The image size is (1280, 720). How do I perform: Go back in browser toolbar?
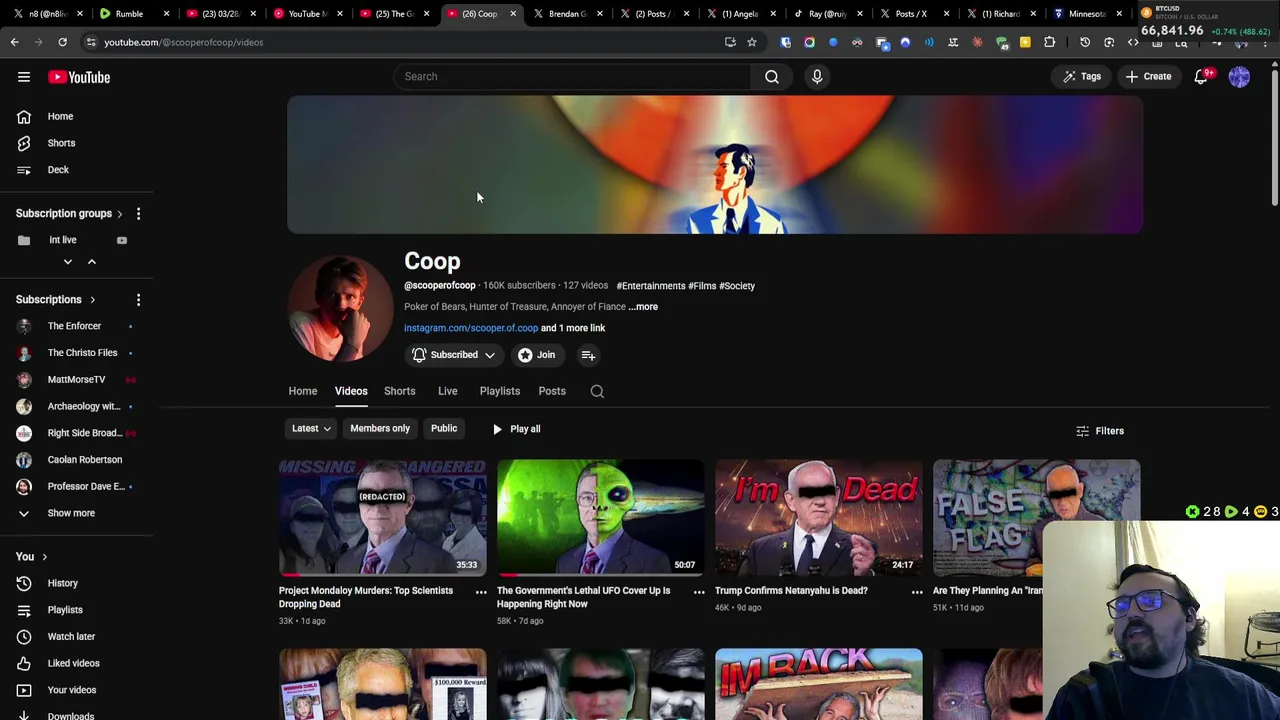[14, 42]
